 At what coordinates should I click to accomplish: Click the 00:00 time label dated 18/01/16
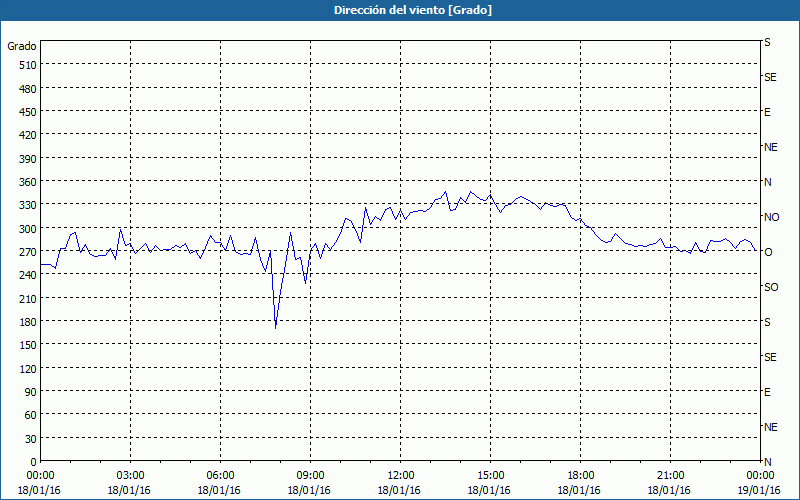point(40,476)
